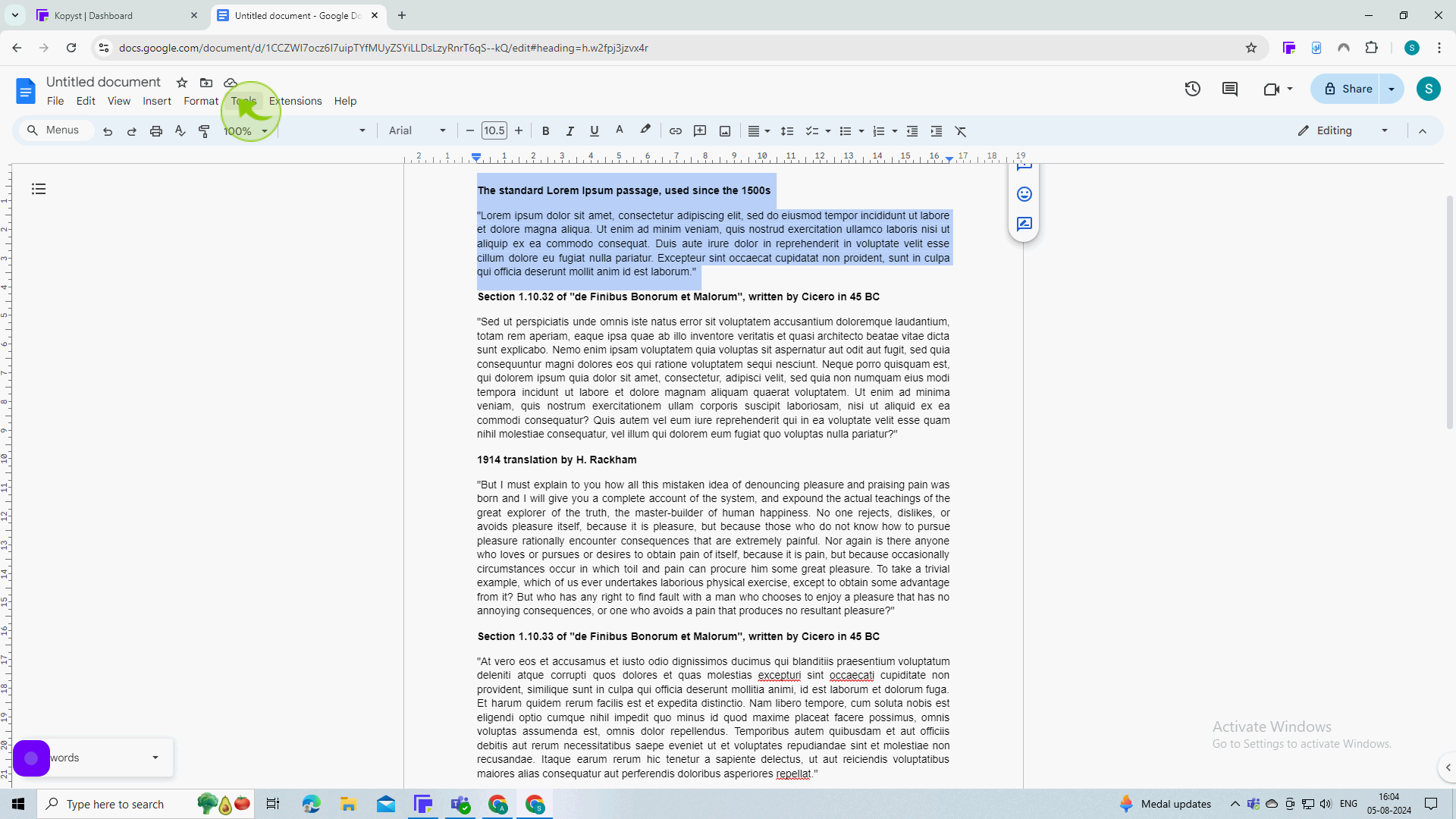Click the bulleted list icon
This screenshot has height=819, width=1456.
click(x=846, y=131)
